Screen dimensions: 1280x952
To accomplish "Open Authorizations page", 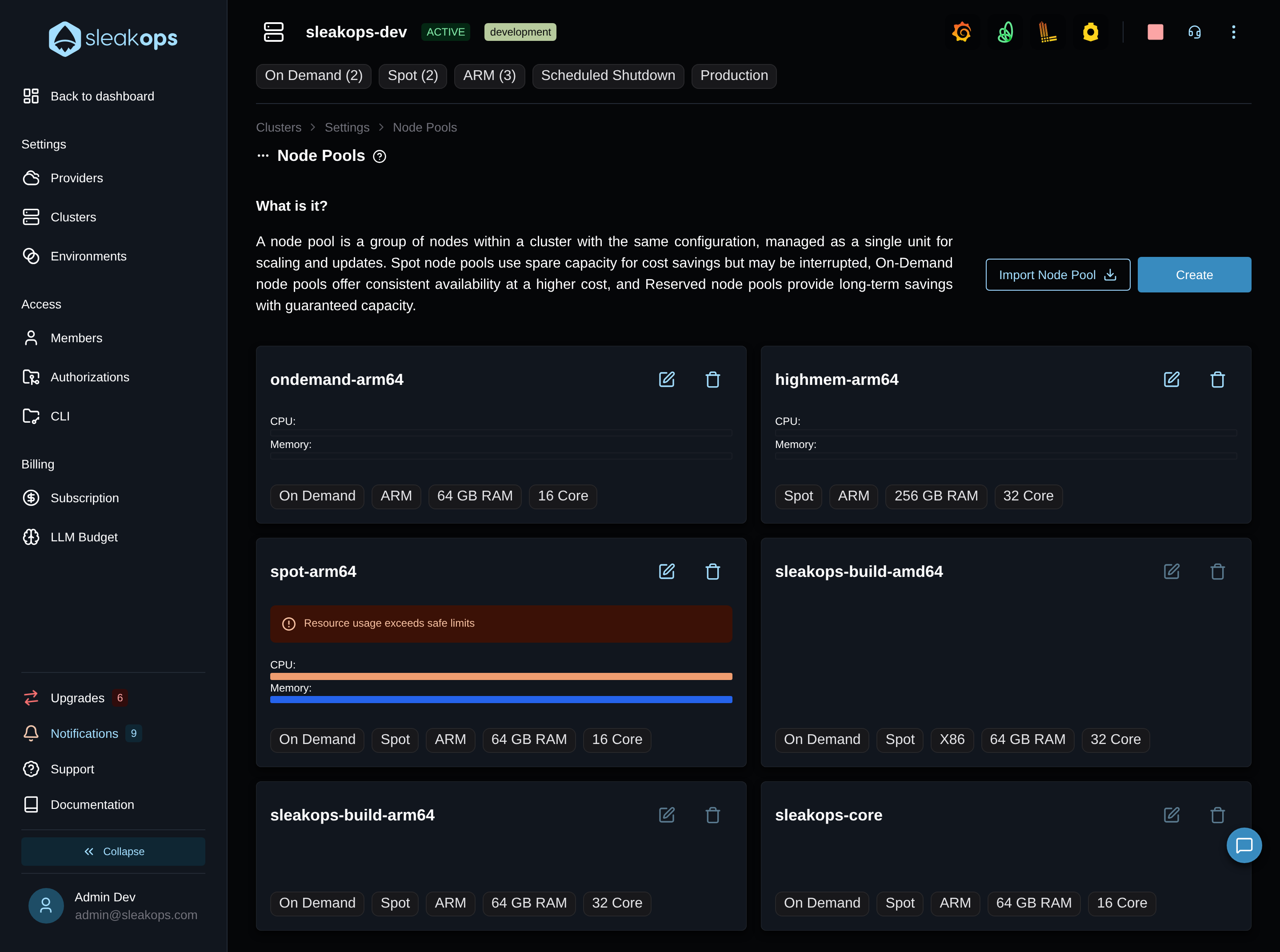I will (76, 377).
